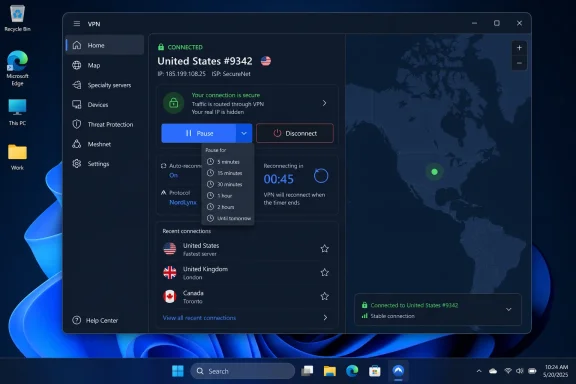Zoom in the map with plus button

pos(519,48)
